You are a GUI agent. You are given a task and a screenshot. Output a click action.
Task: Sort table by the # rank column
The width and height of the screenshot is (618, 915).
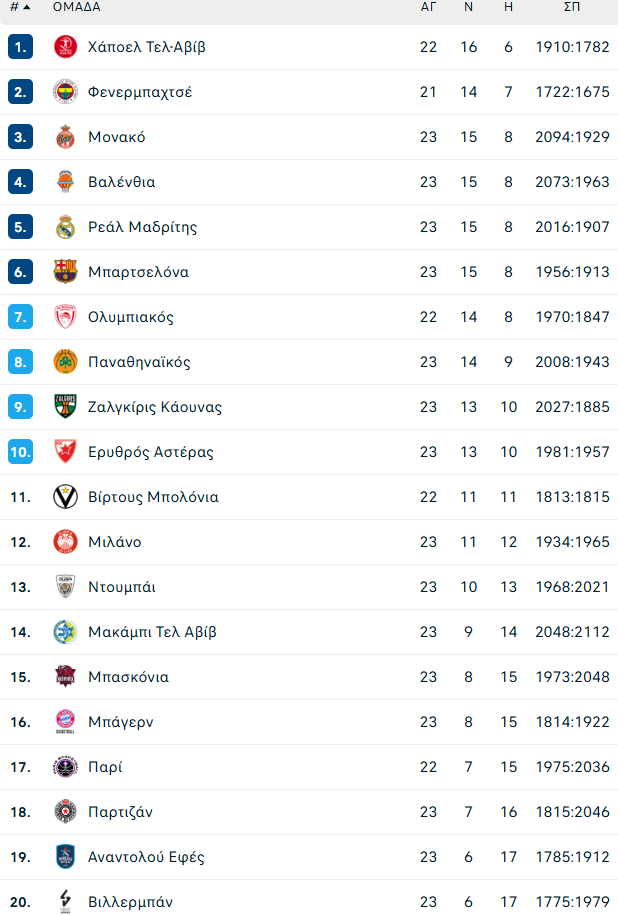(19, 7)
